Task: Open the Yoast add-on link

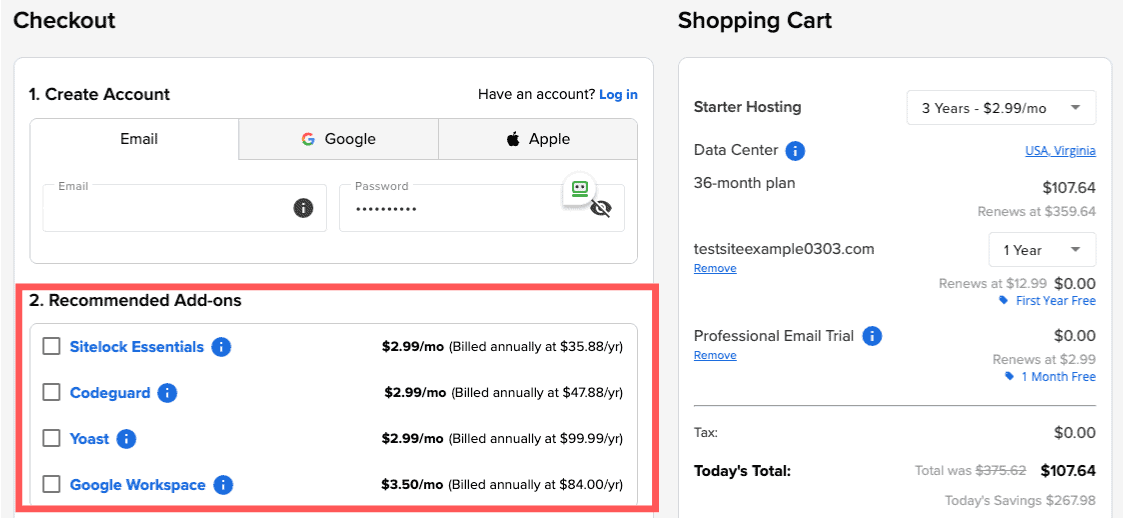Action: click(90, 439)
